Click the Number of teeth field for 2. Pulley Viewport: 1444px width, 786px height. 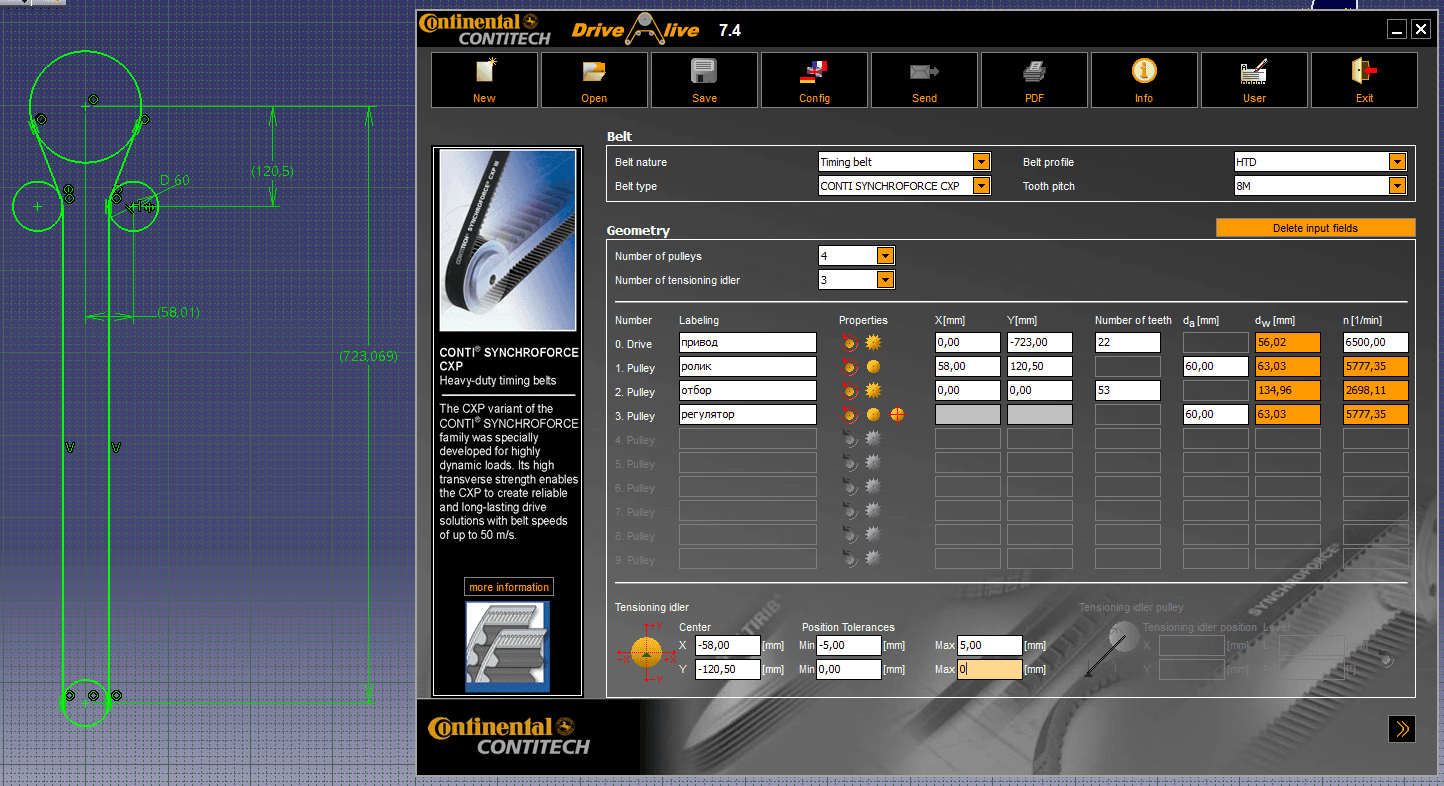(x=1127, y=391)
